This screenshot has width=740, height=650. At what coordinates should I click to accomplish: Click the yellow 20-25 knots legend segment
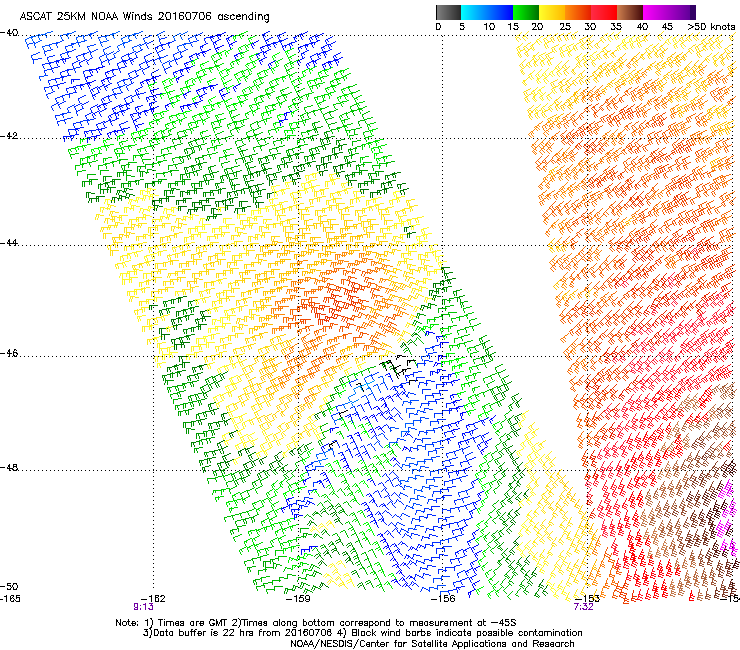[x=552, y=12]
